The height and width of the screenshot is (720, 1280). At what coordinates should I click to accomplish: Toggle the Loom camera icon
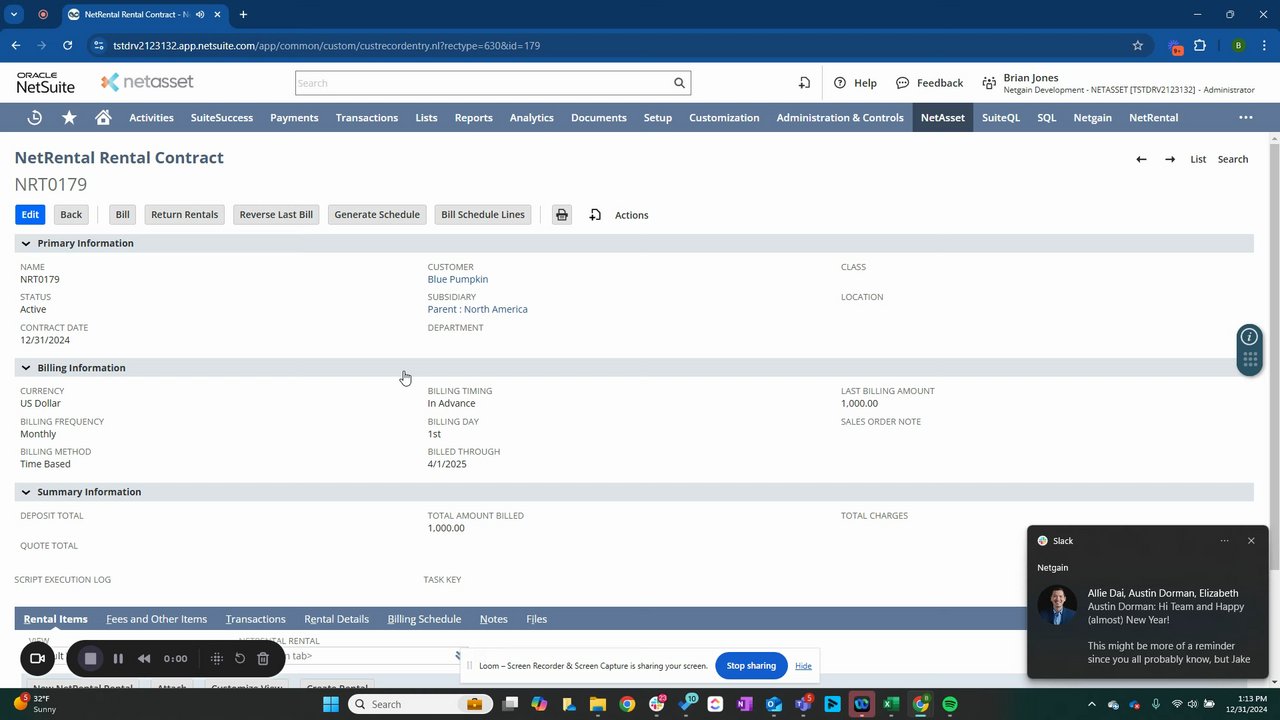point(37,658)
